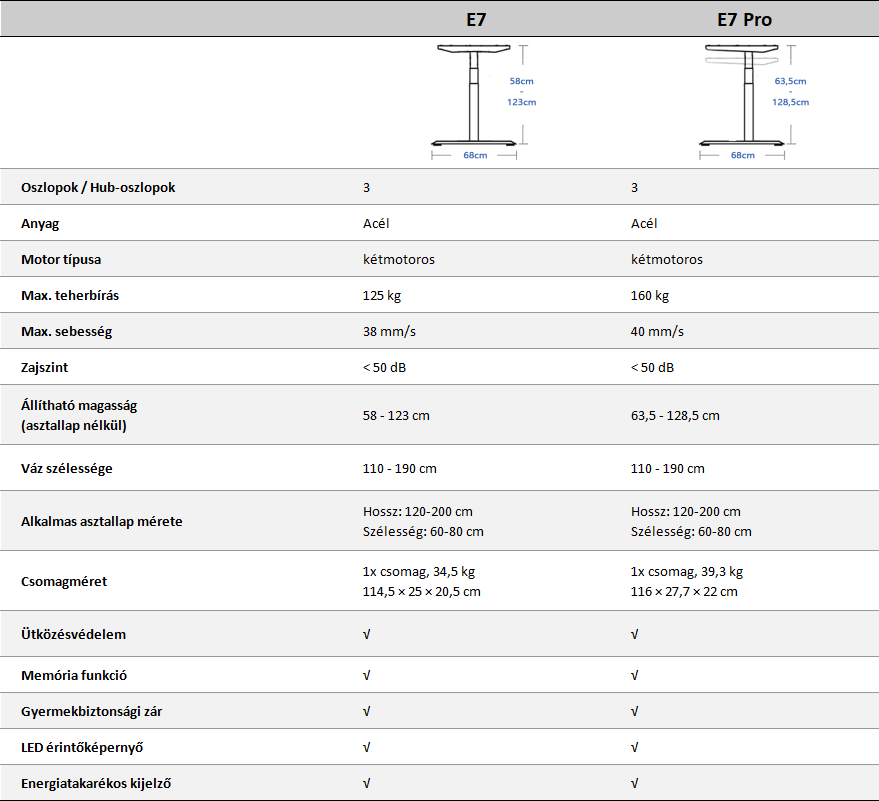The image size is (879, 801).
Task: Click the E7 Ütközésvédelem checkmark
Action: [x=366, y=635]
